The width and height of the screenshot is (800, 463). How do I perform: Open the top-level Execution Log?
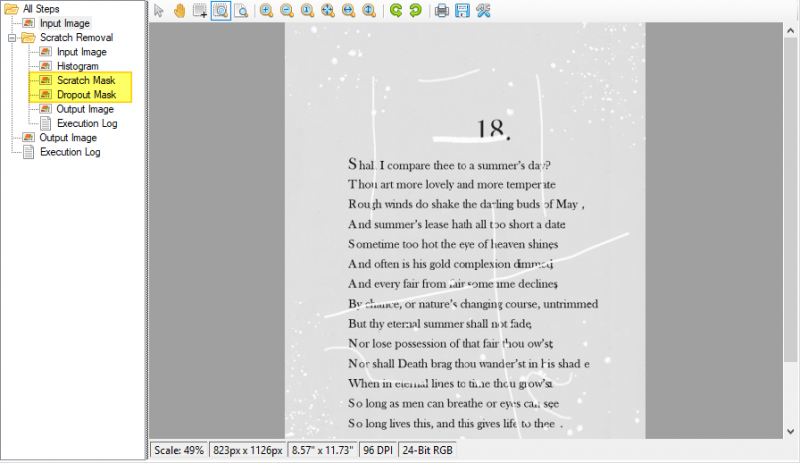[70, 152]
